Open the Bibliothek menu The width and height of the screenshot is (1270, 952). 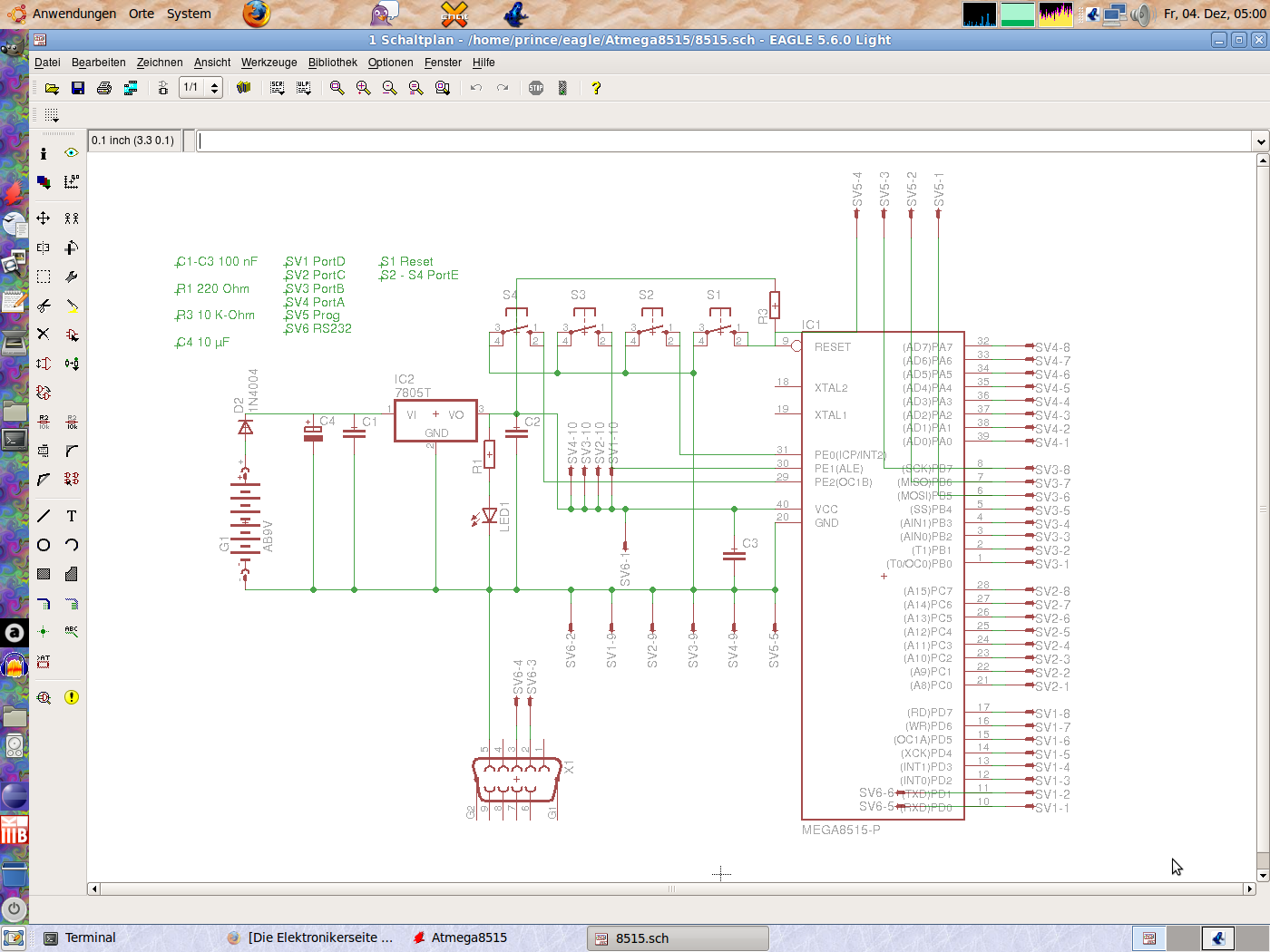click(333, 63)
